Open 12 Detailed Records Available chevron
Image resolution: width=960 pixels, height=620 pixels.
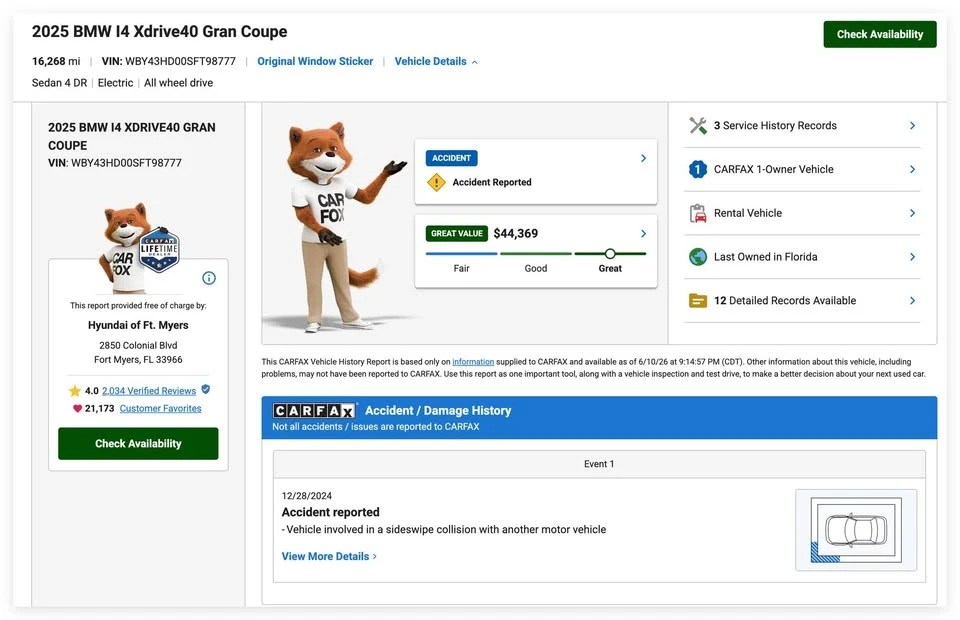[912, 301]
